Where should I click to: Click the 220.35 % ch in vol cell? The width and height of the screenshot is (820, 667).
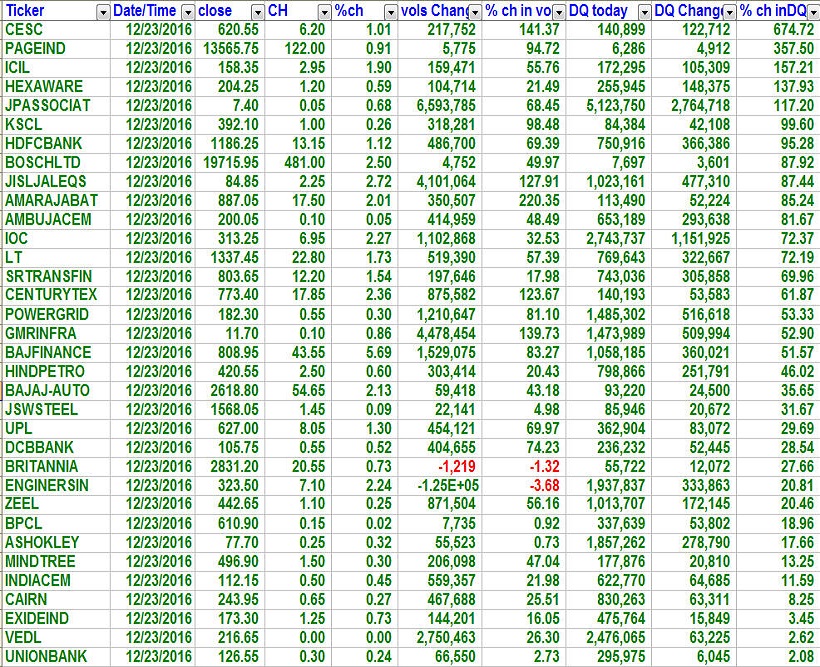(x=524, y=200)
